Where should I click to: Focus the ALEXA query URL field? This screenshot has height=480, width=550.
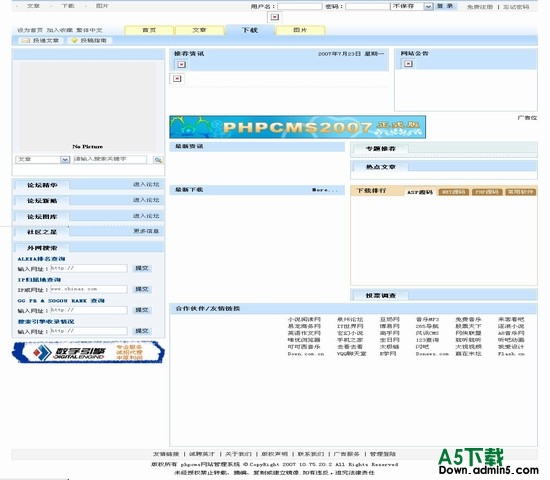(88, 268)
